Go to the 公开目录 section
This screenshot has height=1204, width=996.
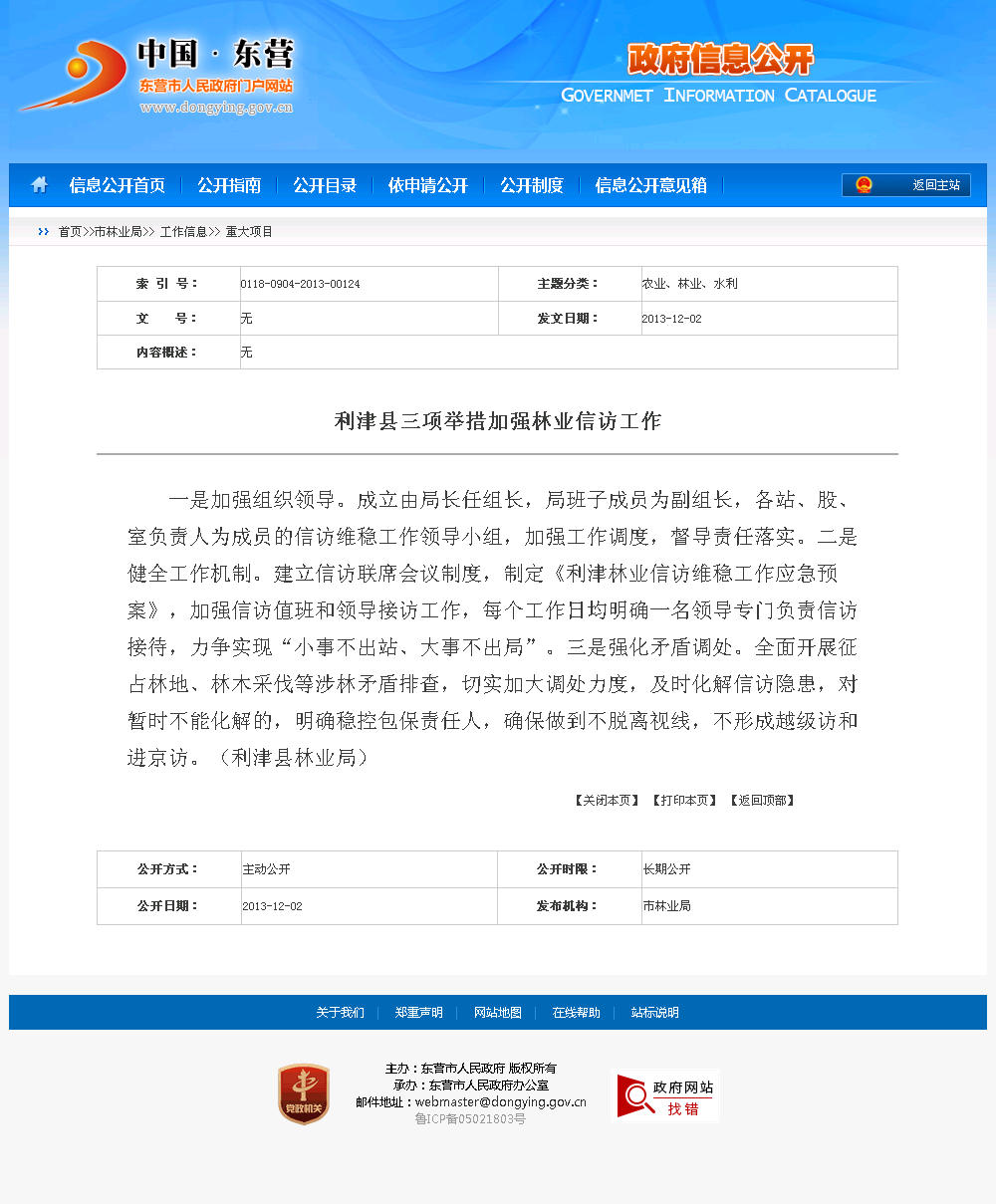pyautogui.click(x=325, y=185)
